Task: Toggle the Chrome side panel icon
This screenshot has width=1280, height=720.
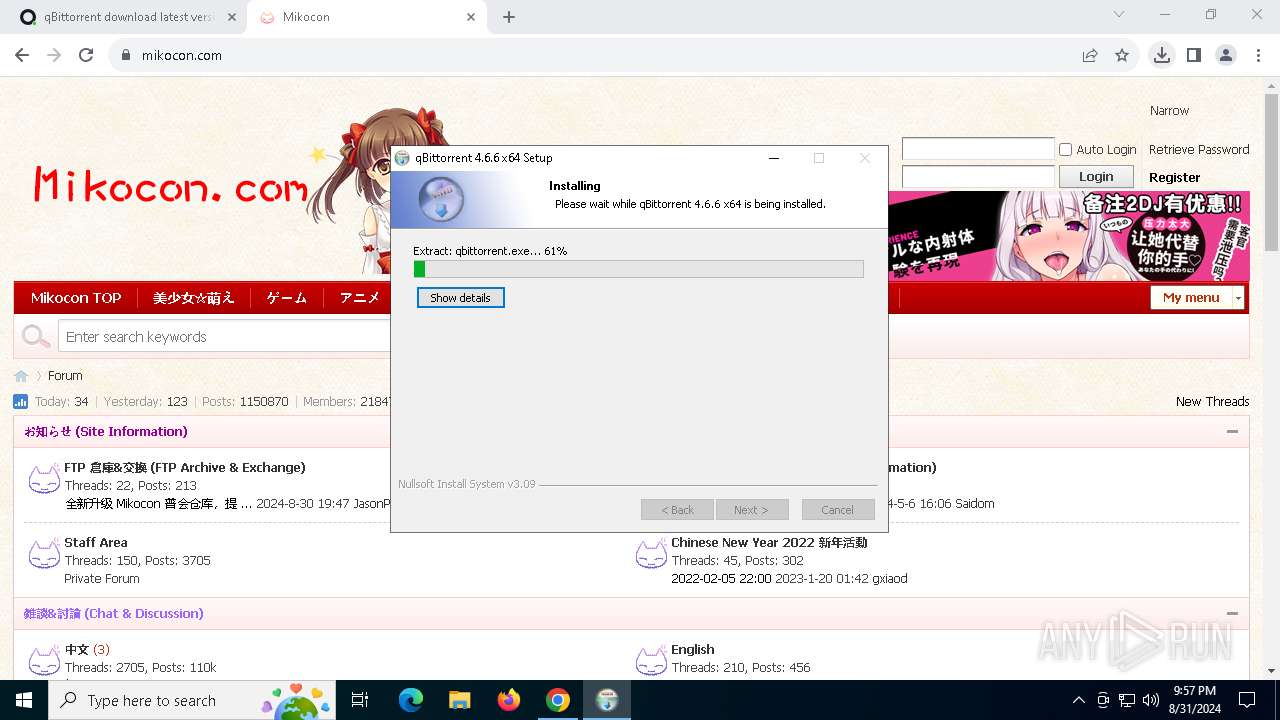Action: coord(1194,55)
